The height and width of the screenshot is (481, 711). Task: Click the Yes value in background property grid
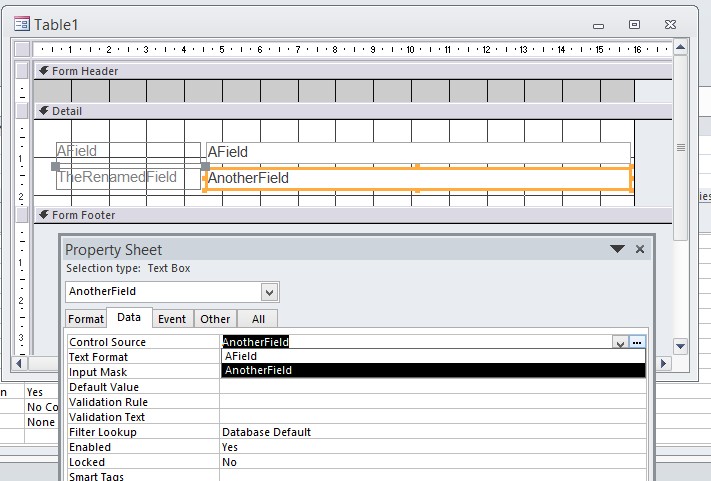pyautogui.click(x=35, y=392)
